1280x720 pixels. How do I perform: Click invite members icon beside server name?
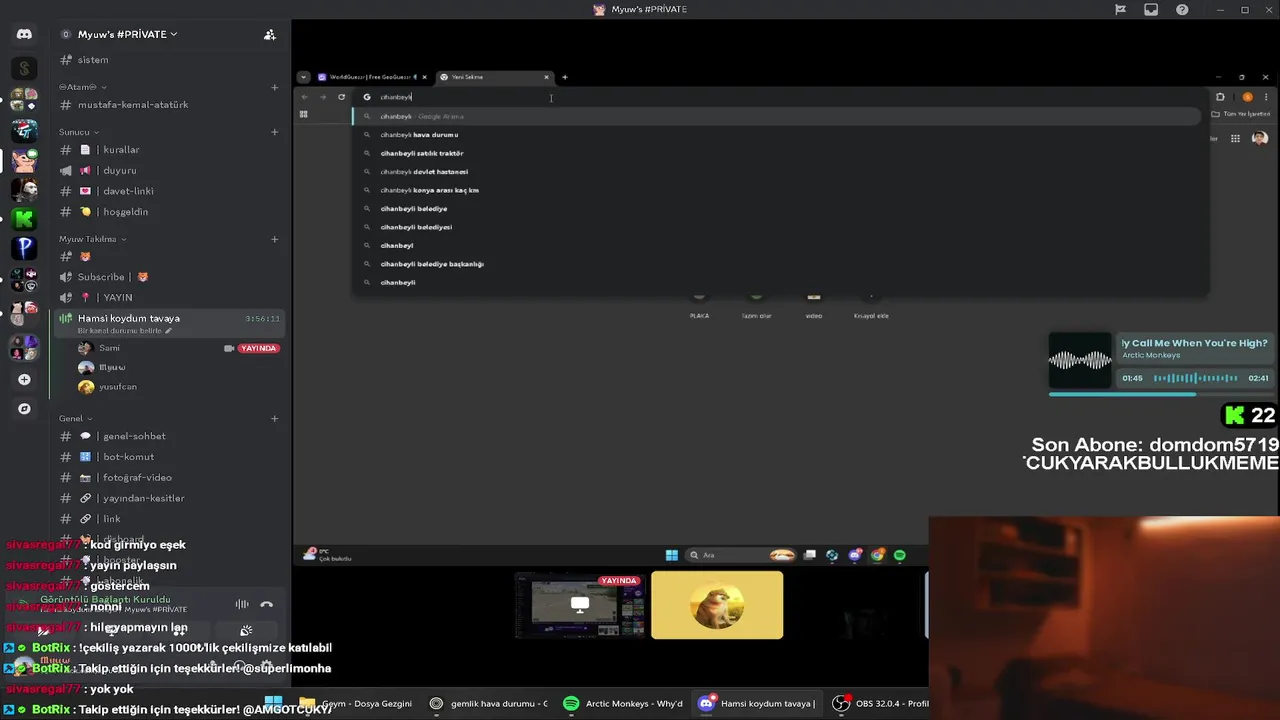point(270,34)
